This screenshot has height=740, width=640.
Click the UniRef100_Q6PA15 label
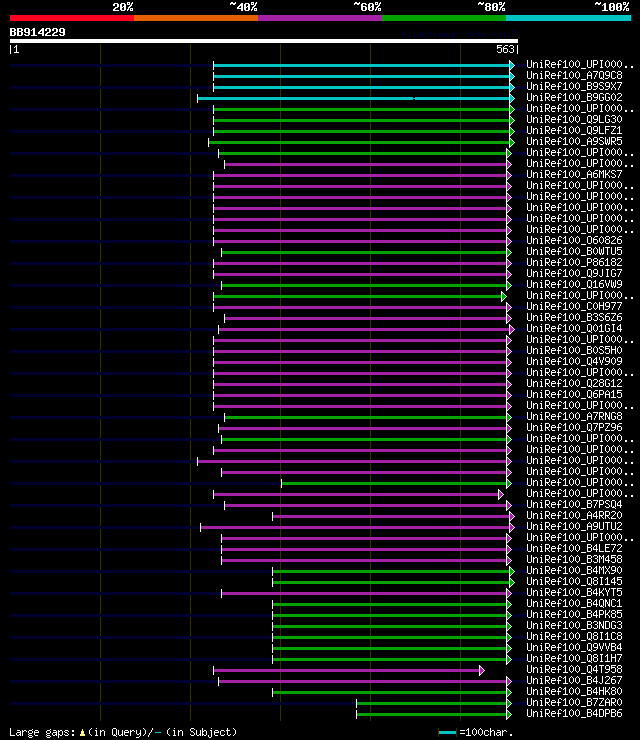point(574,394)
